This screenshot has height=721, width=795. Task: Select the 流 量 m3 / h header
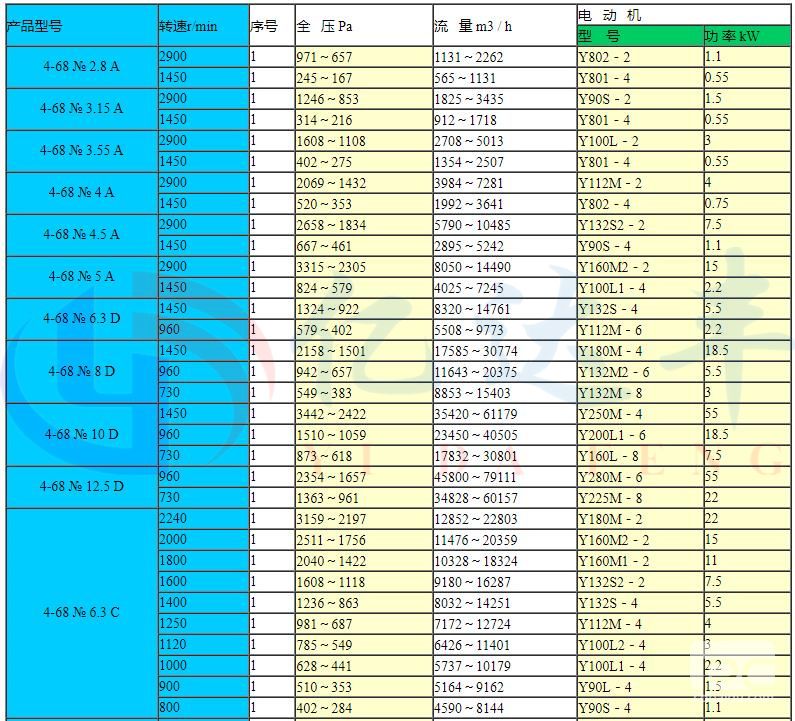click(502, 26)
